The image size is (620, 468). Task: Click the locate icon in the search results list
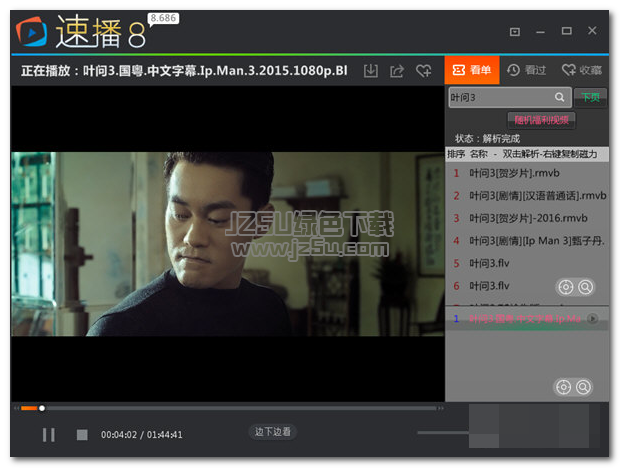click(x=565, y=287)
